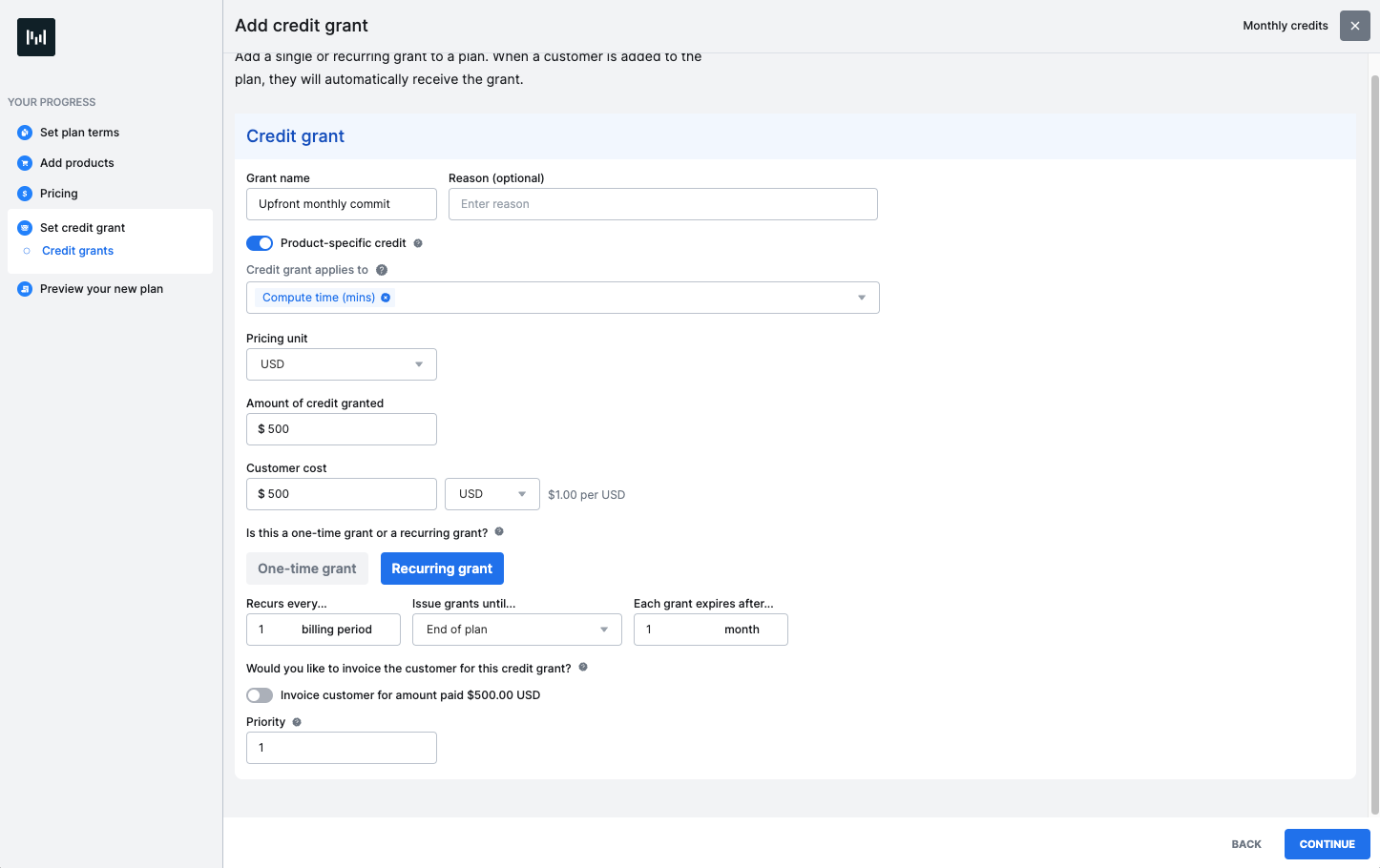Click help icon beside Credit grant applies to

click(382, 270)
